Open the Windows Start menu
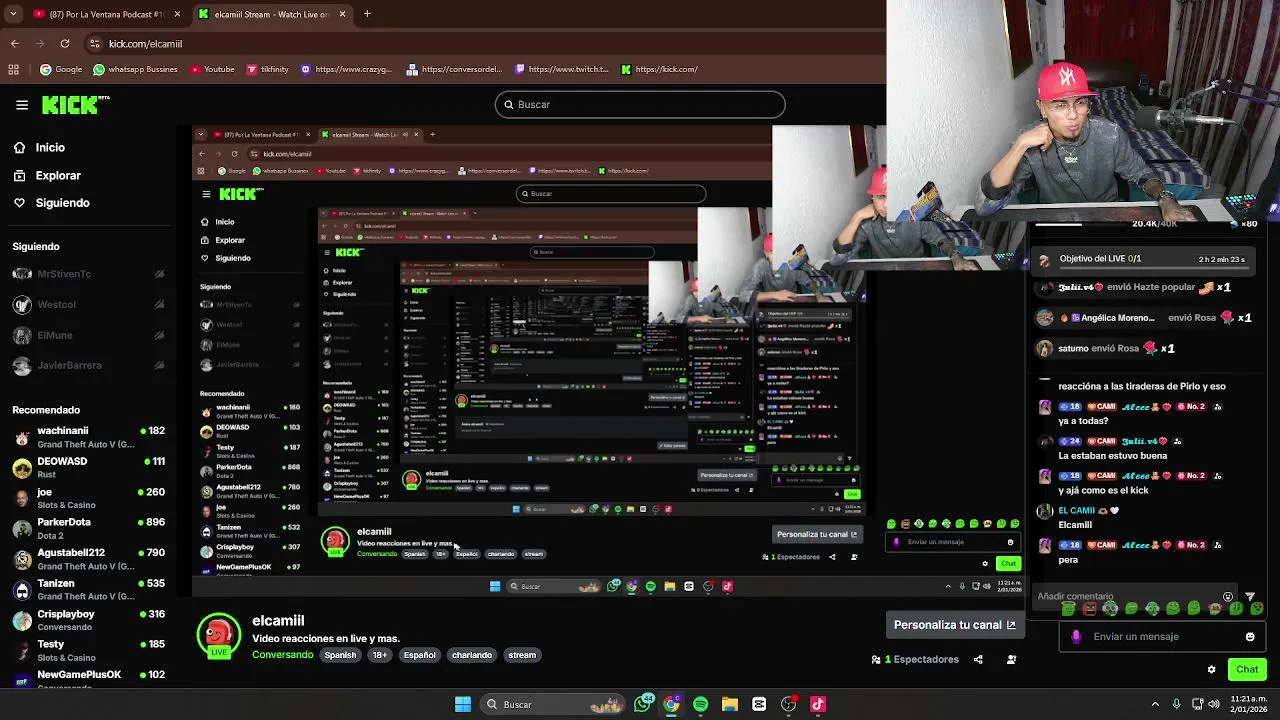The height and width of the screenshot is (720, 1280). pos(463,704)
